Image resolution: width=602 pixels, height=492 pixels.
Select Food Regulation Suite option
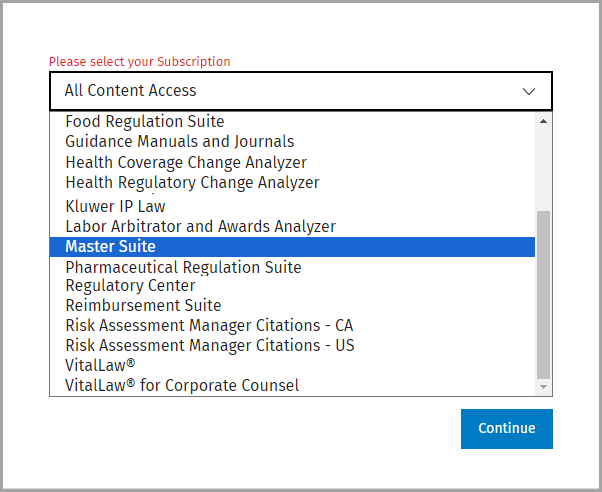292,121
